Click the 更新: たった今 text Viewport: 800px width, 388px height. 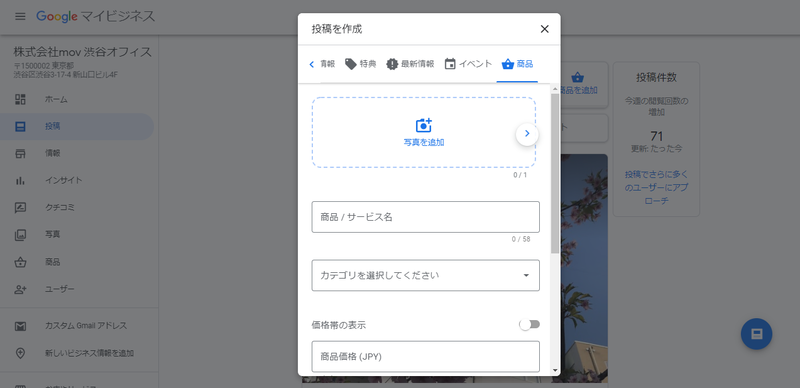[656, 149]
